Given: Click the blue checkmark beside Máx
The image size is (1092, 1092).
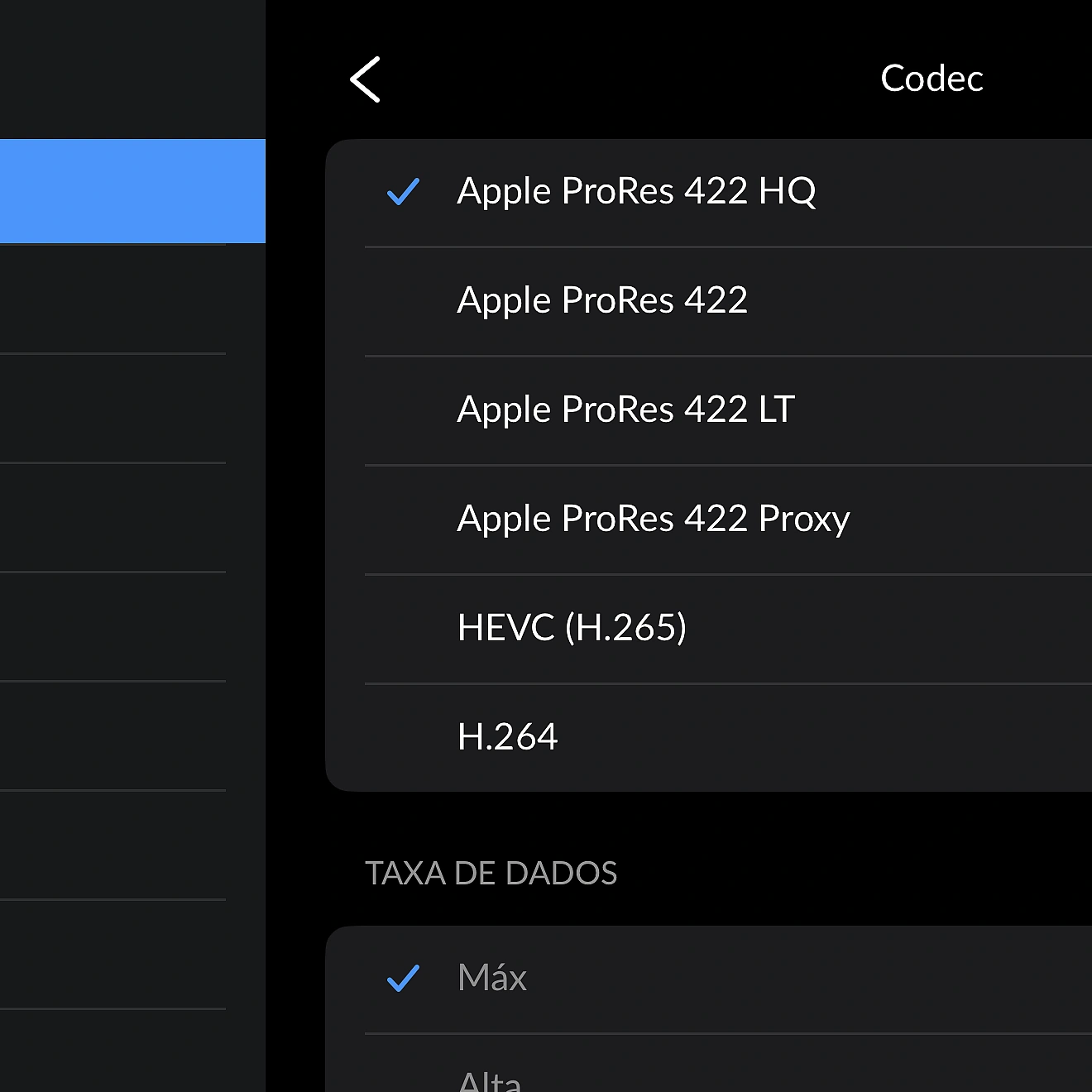Looking at the screenshot, I should pyautogui.click(x=403, y=978).
